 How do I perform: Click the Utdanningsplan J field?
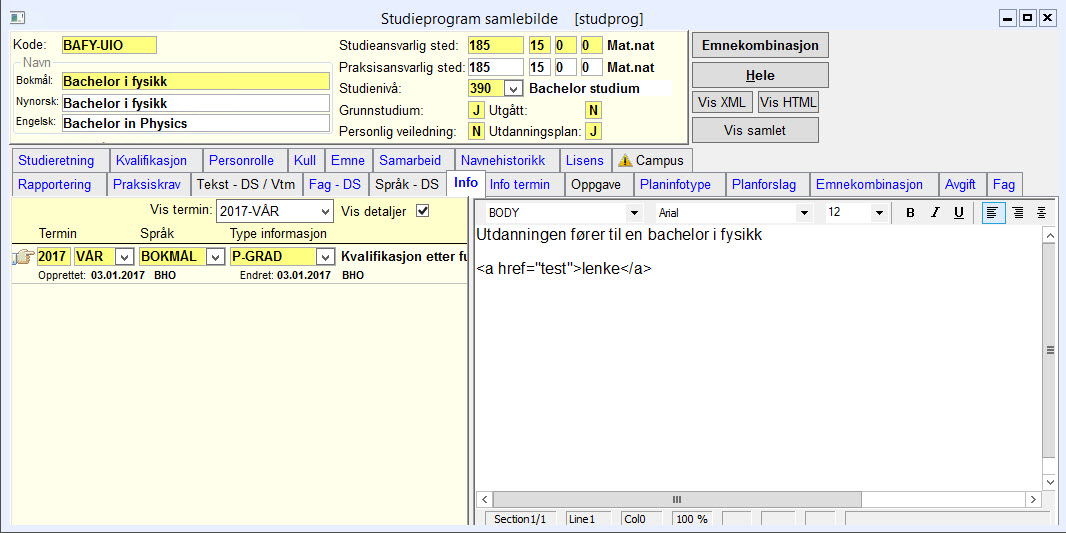(x=594, y=131)
